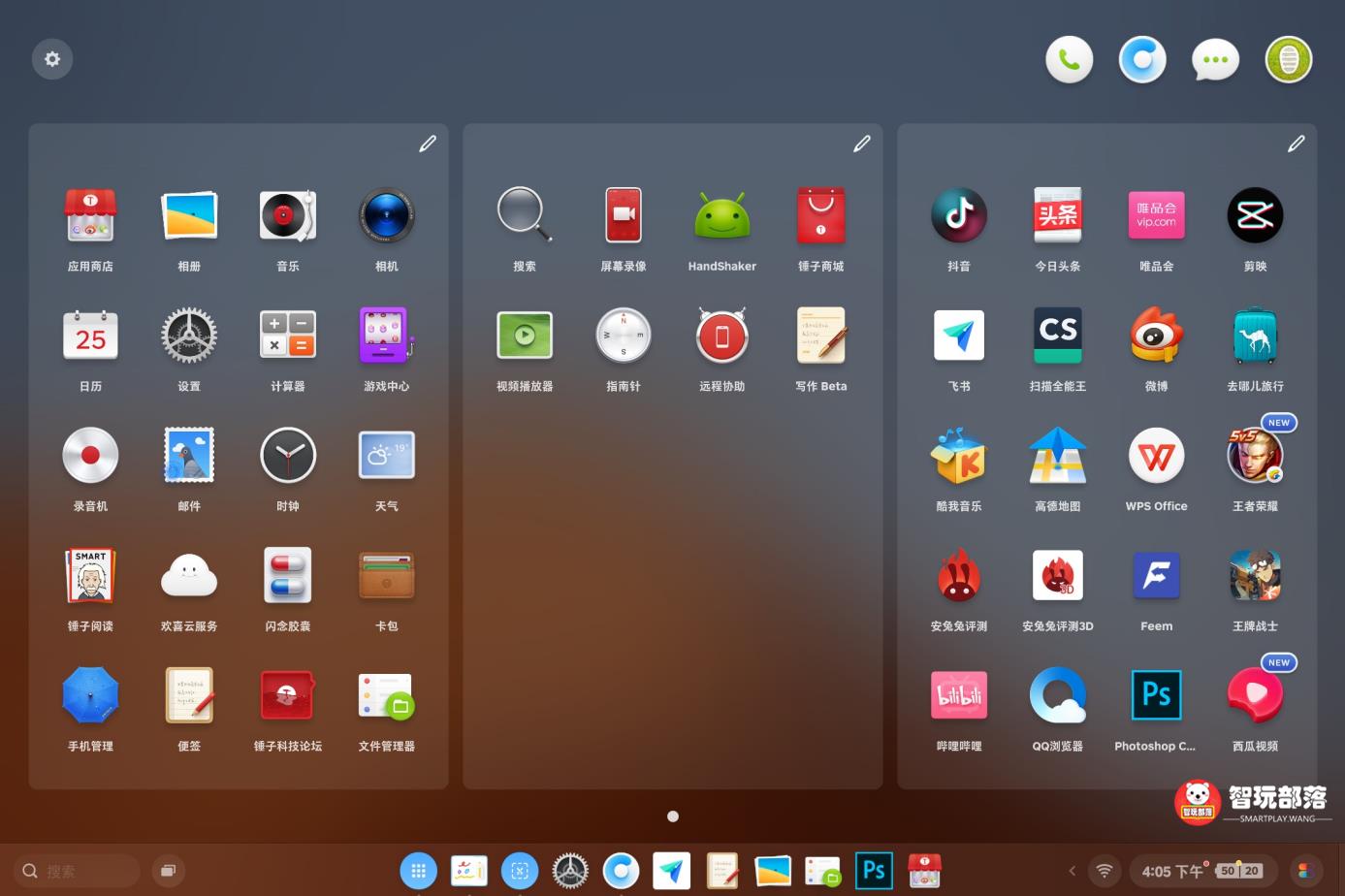
Task: Open the Phone dialer shortcut
Action: pos(1070,59)
